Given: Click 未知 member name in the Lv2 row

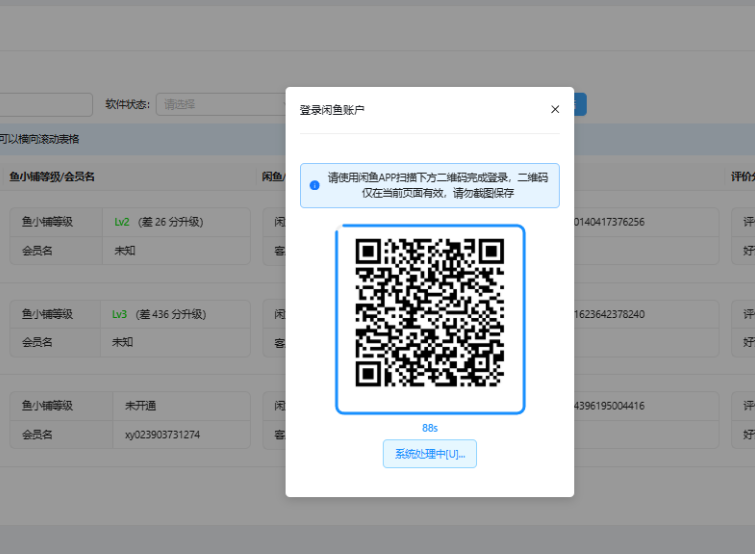Looking at the screenshot, I should point(125,251).
